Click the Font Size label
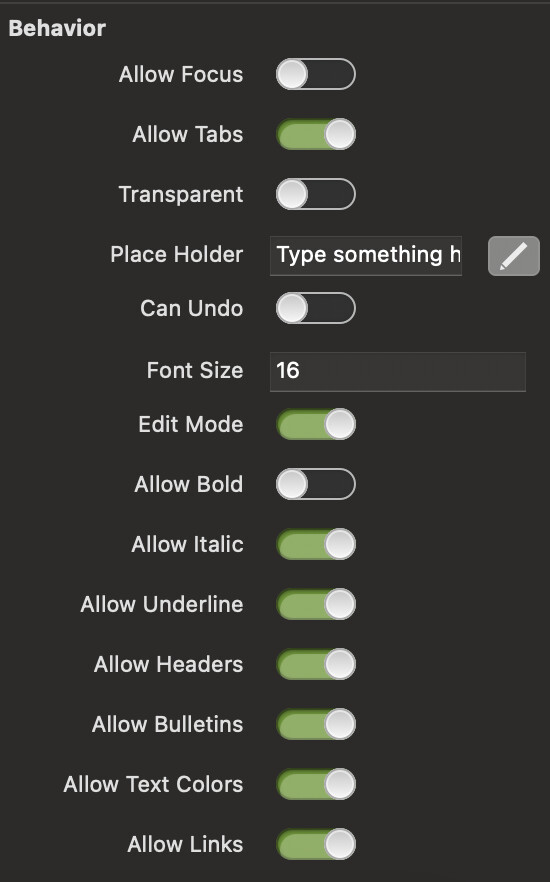Viewport: 550px width, 882px height. click(x=195, y=370)
